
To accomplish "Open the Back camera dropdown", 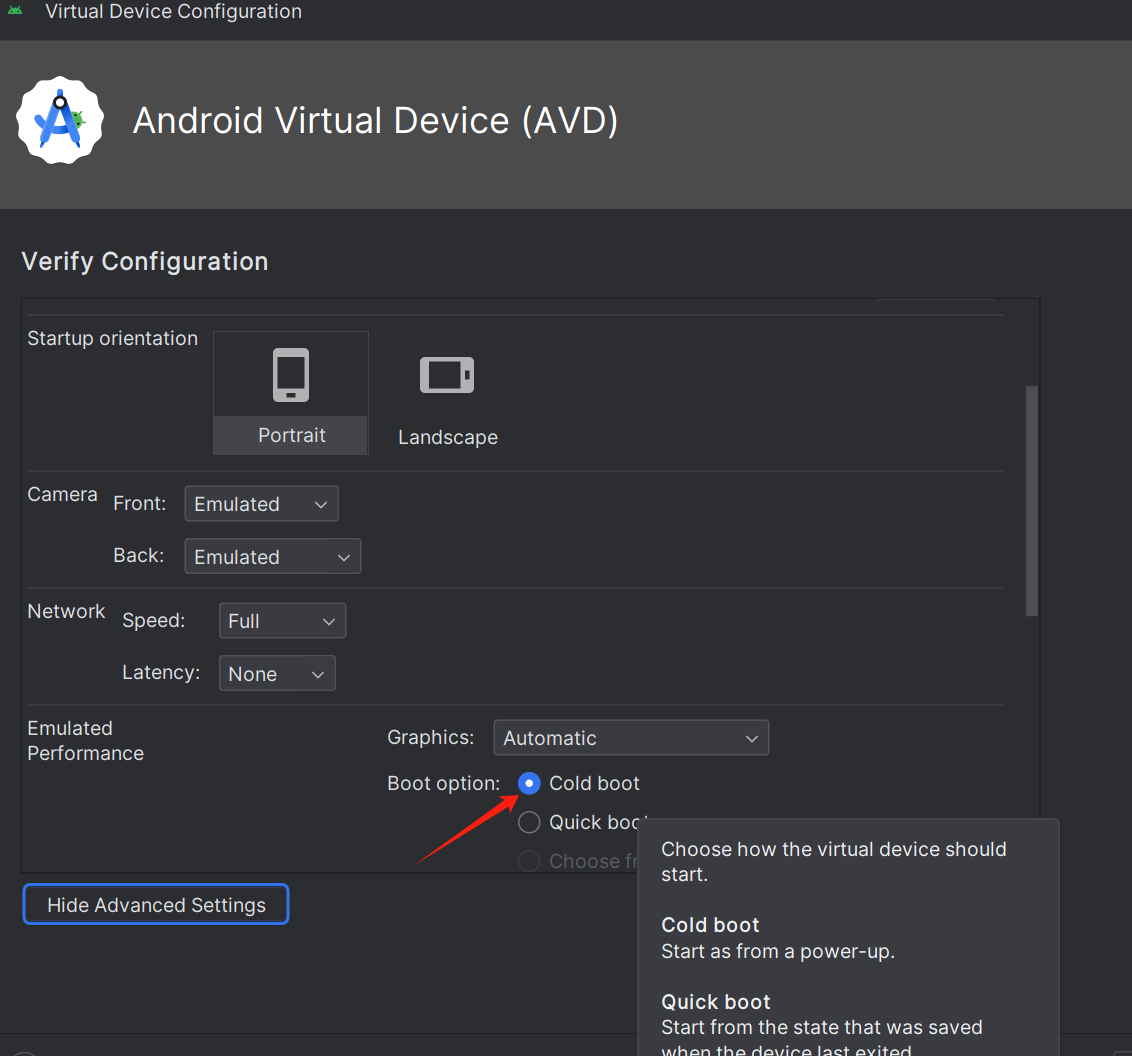I will tap(272, 557).
